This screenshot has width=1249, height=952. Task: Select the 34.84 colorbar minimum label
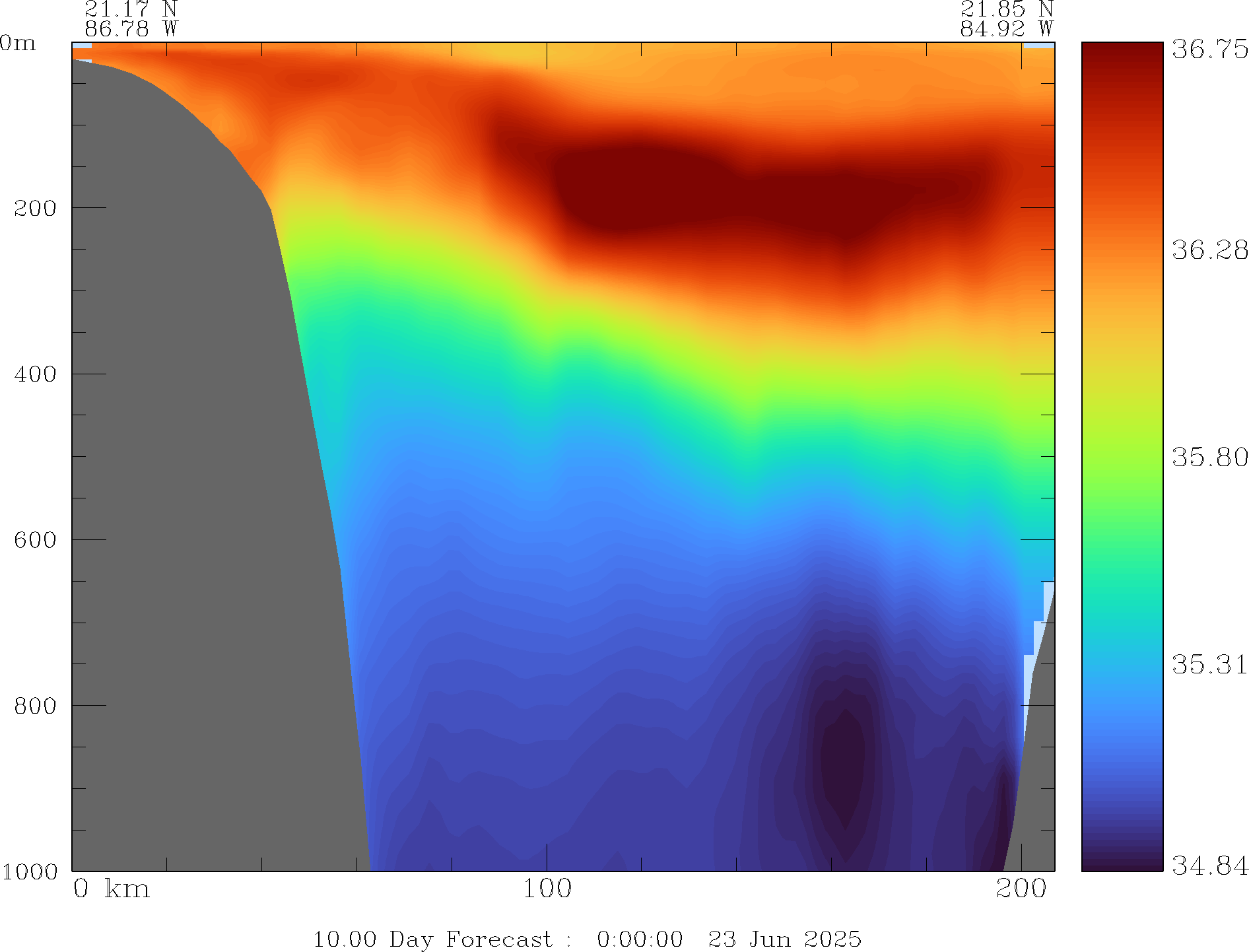[x=1209, y=865]
